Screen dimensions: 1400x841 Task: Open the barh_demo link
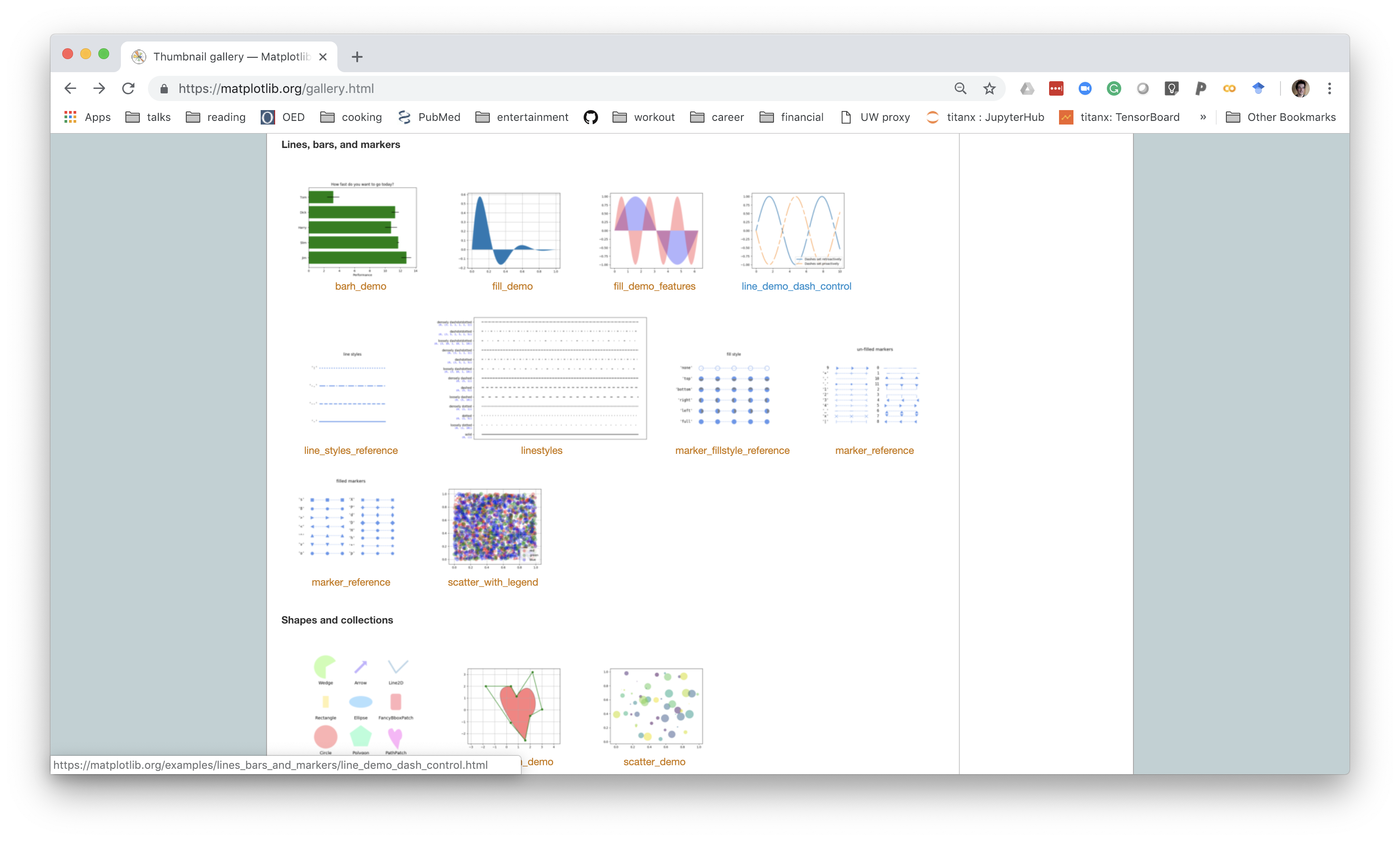tap(361, 286)
